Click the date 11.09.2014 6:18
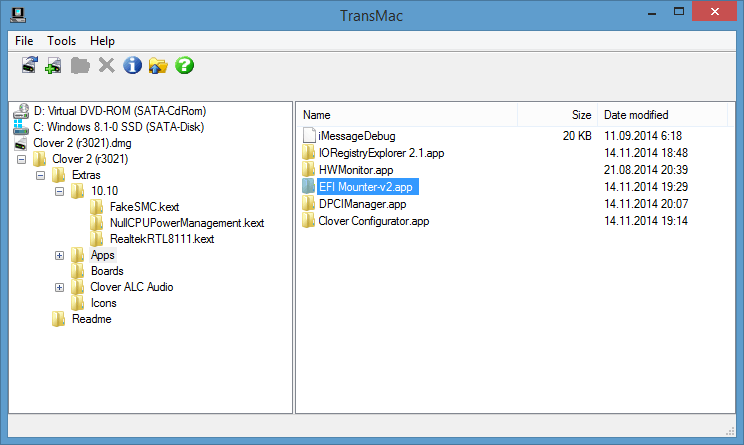744x445 pixels. pyautogui.click(x=643, y=136)
